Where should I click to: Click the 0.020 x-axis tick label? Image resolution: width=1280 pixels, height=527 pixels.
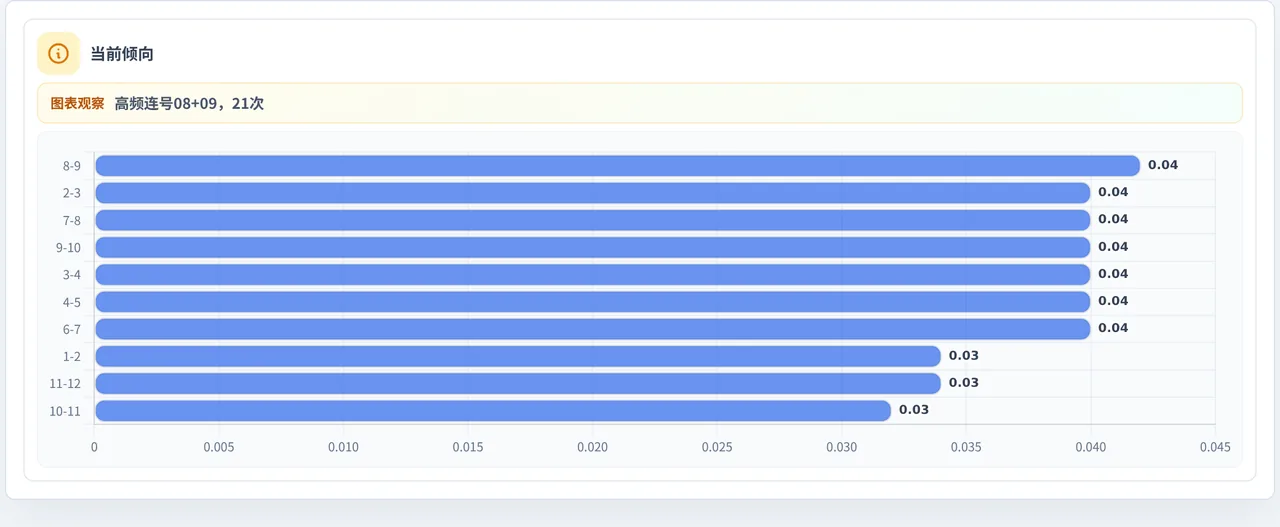click(x=592, y=447)
